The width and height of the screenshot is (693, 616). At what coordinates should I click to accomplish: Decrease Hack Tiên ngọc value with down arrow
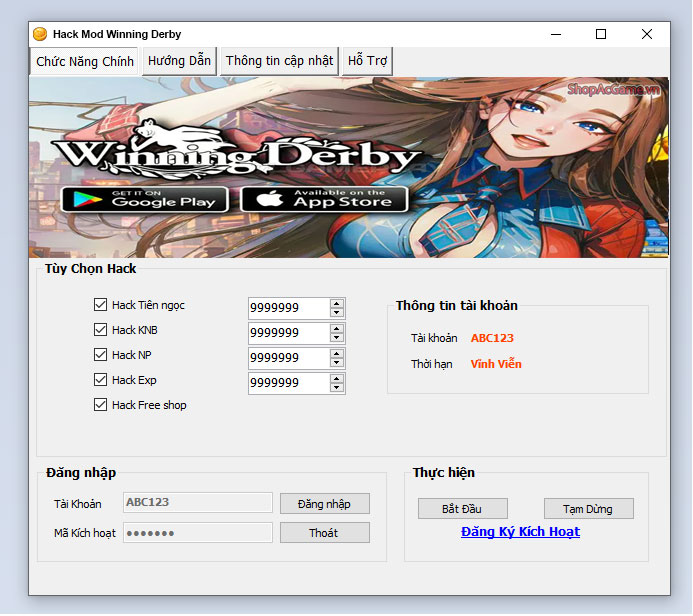(337, 312)
